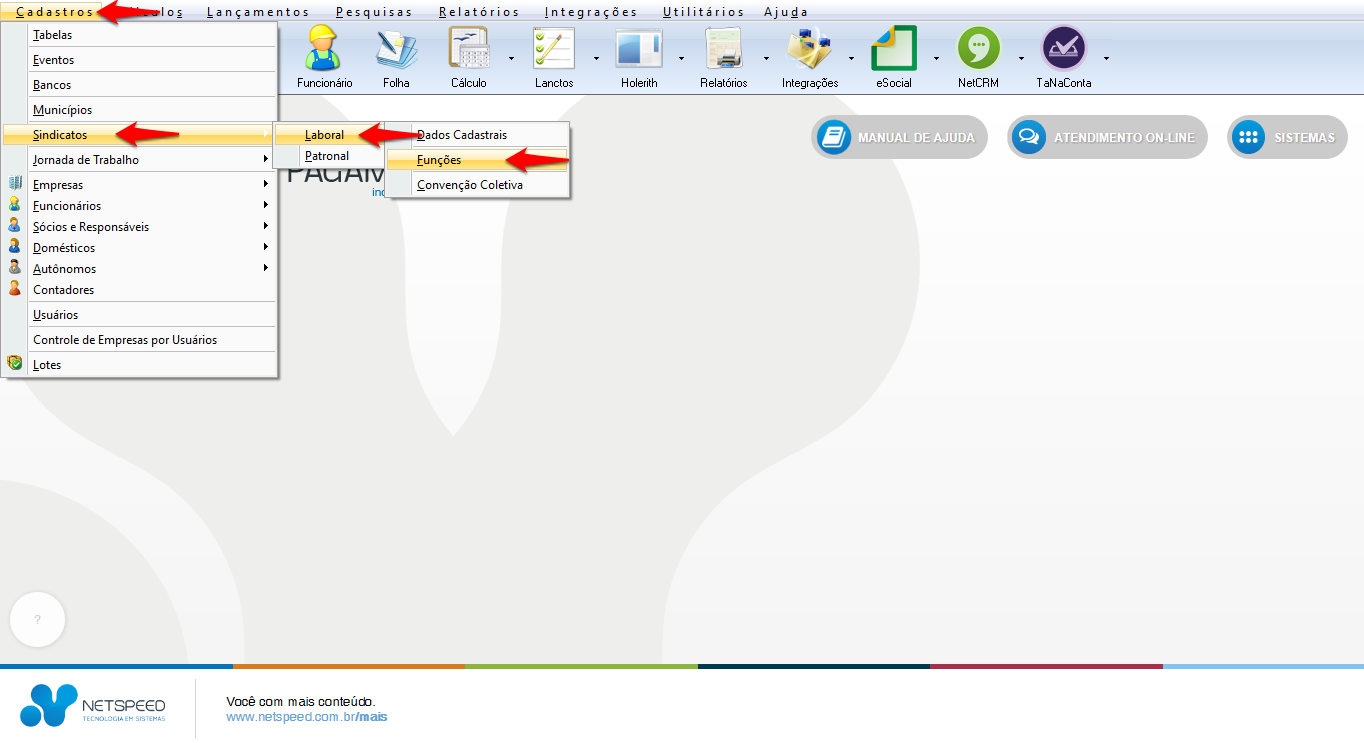Expand the Cálculo dropdown arrow
The height and width of the screenshot is (743, 1364).
pyautogui.click(x=511, y=57)
